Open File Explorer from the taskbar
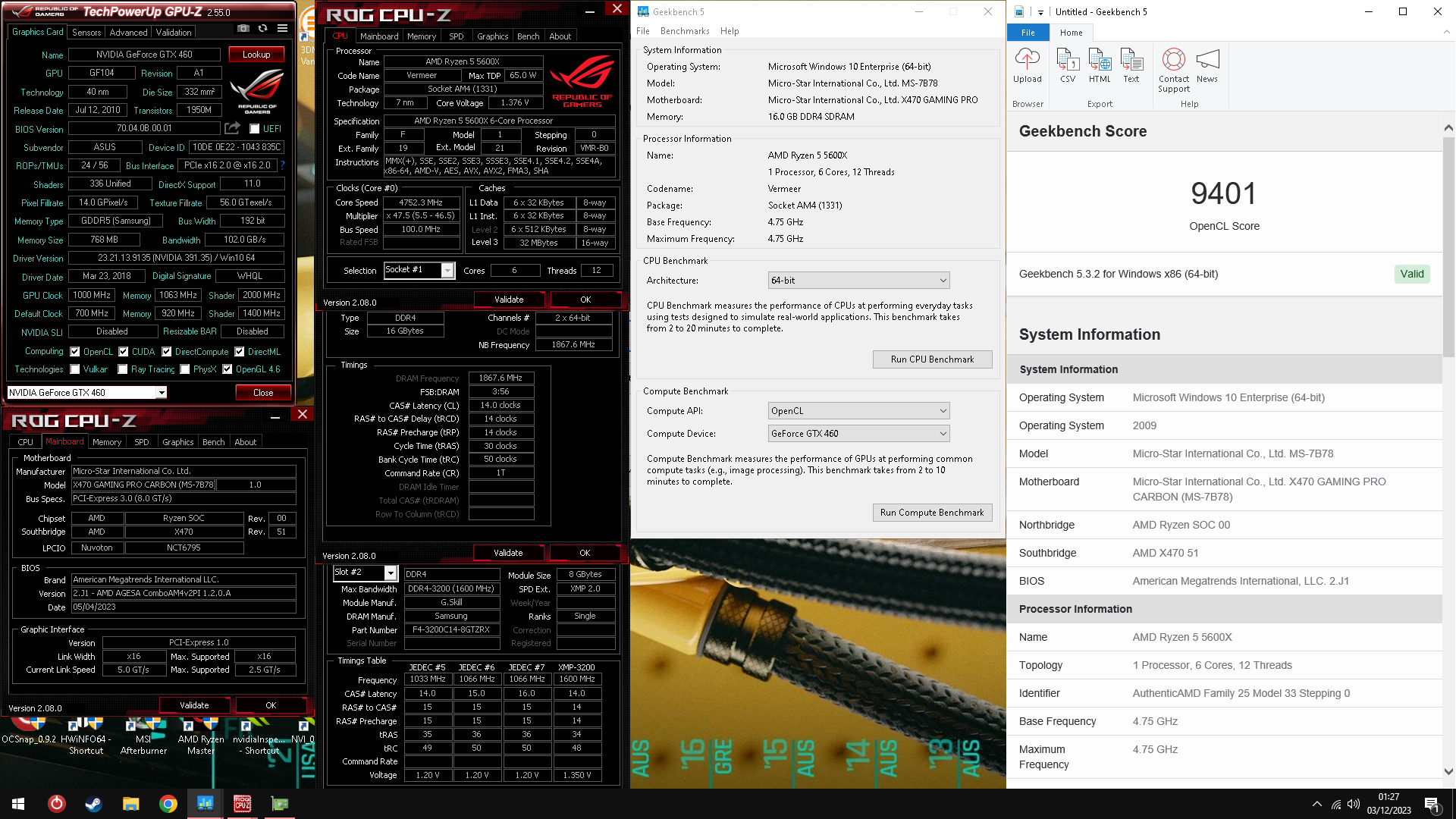This screenshot has height=819, width=1456. click(130, 804)
